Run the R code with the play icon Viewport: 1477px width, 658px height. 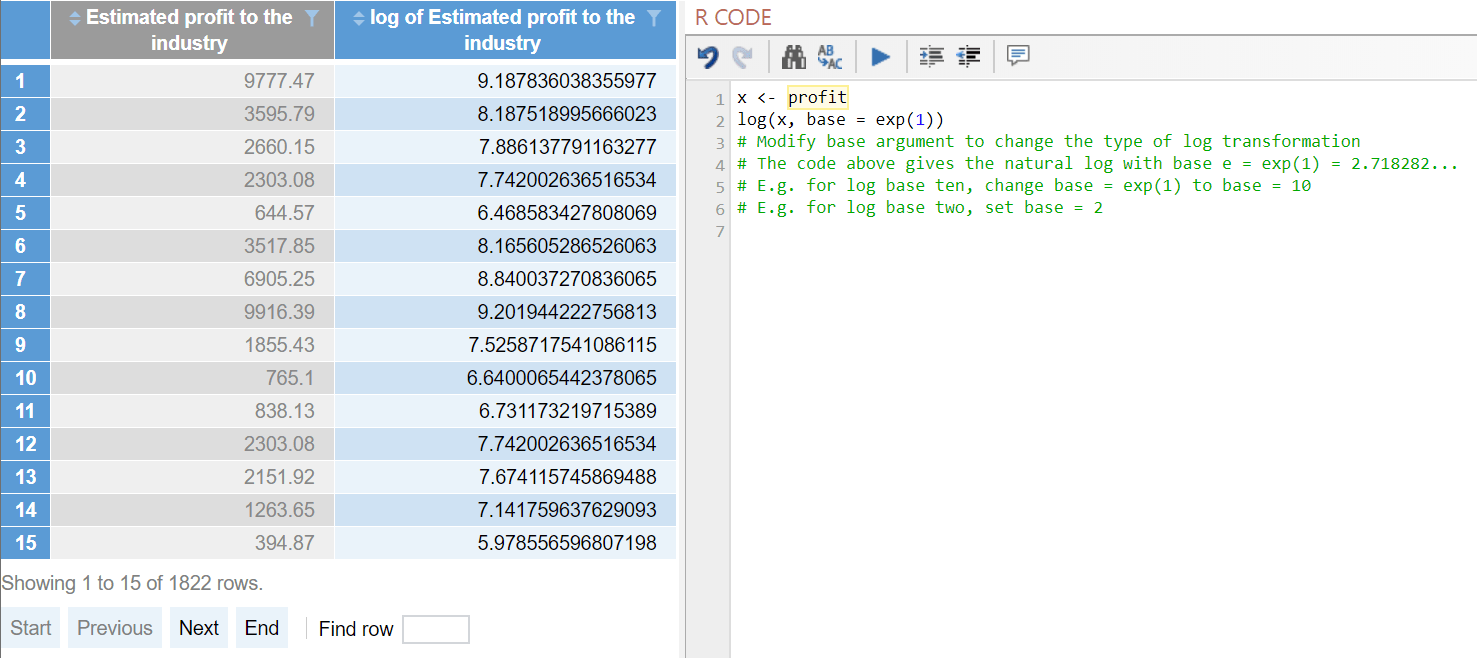pyautogui.click(x=881, y=57)
